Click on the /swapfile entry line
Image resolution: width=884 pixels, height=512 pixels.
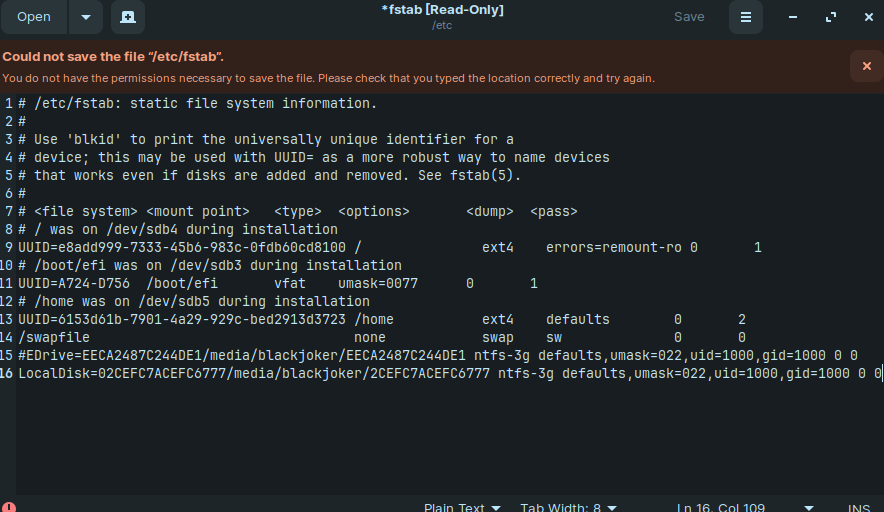tap(382, 337)
